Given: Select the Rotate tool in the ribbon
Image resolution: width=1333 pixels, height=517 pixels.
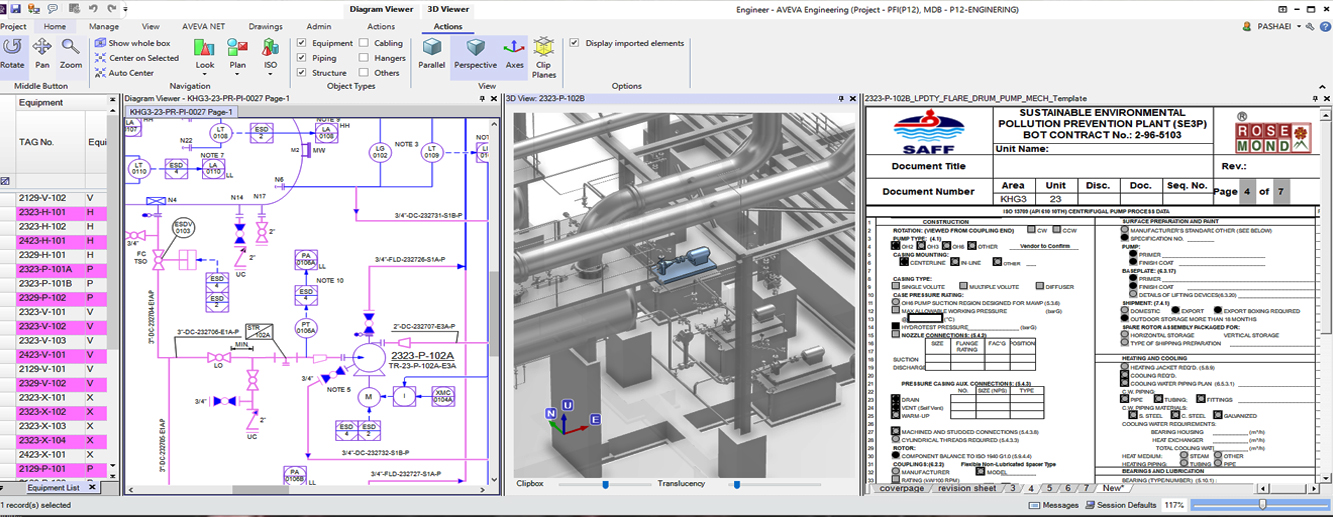Looking at the screenshot, I should click(13, 52).
